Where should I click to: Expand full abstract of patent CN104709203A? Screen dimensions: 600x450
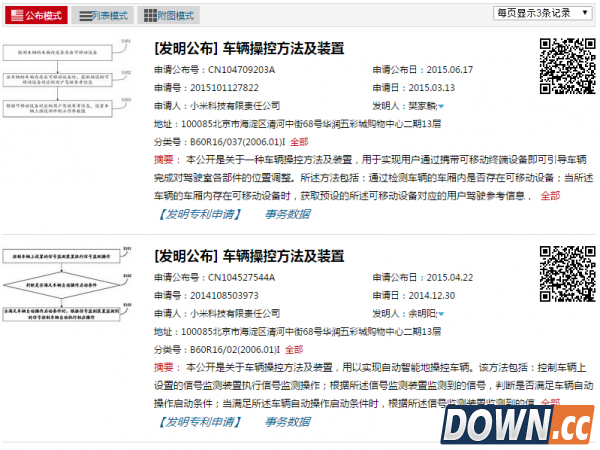(550, 196)
